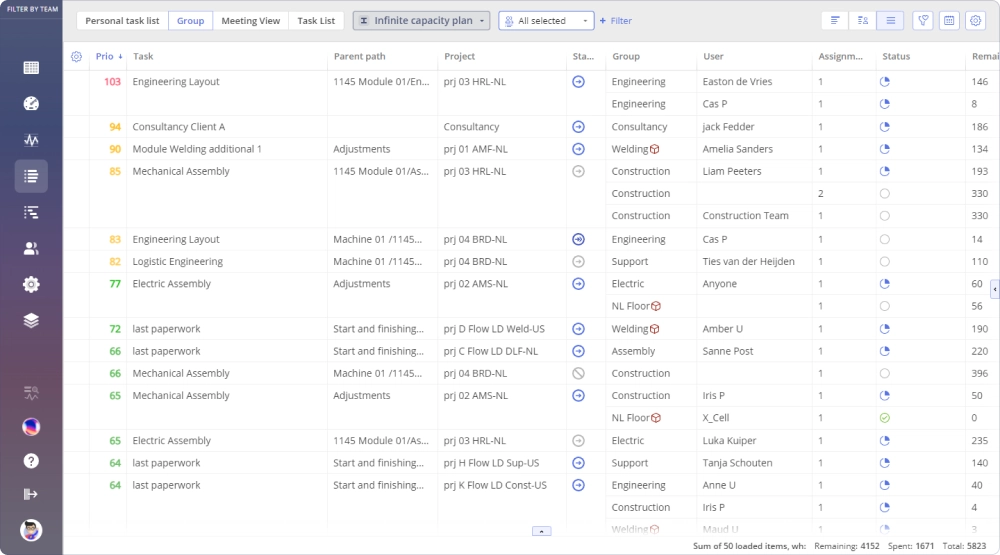Image resolution: width=1000 pixels, height=555 pixels.
Task: Switch to the Meeting View tab
Action: (x=250, y=21)
